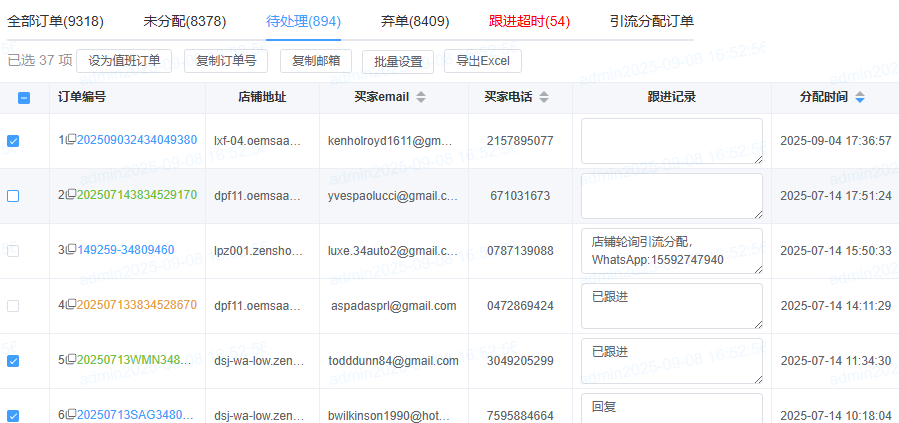The image size is (899, 423).
Task: Click the copy icon in row 5
Action: [71, 361]
